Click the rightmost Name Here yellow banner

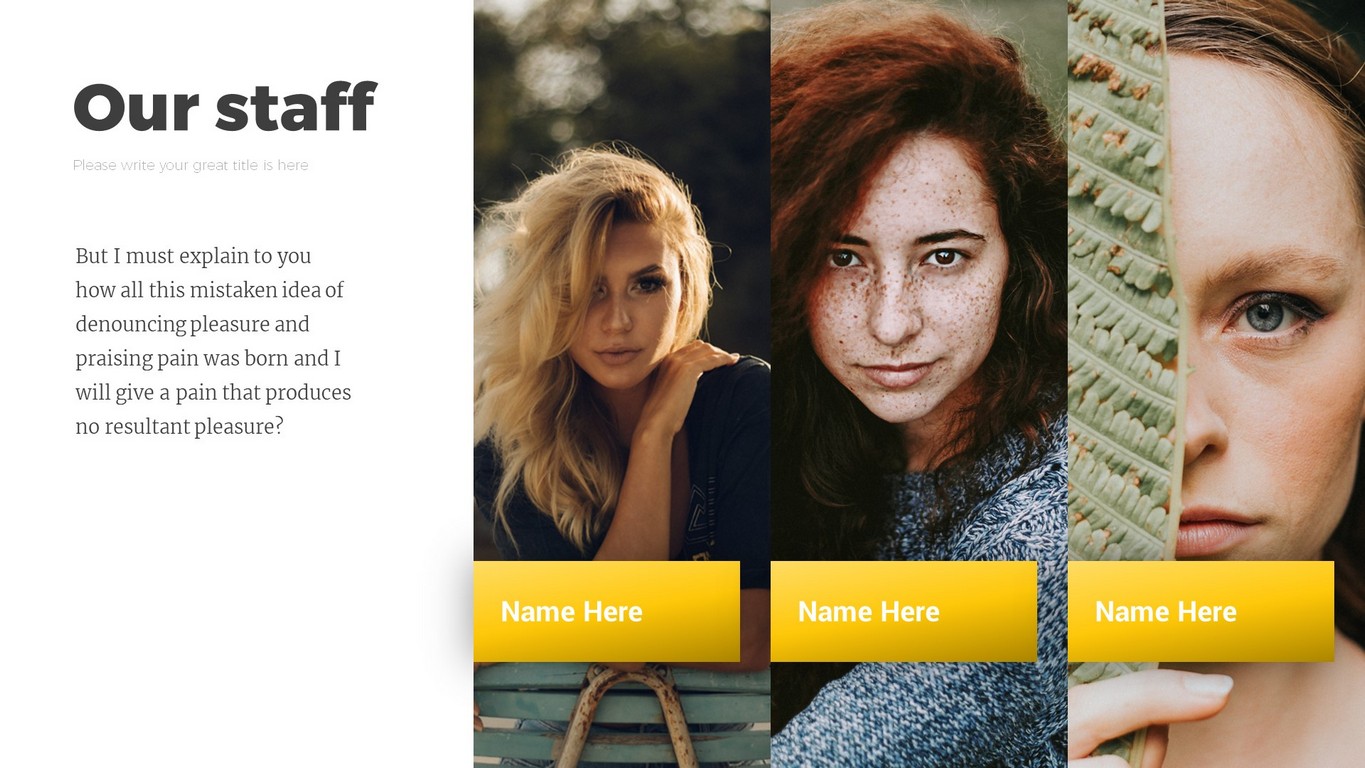tap(1200, 611)
